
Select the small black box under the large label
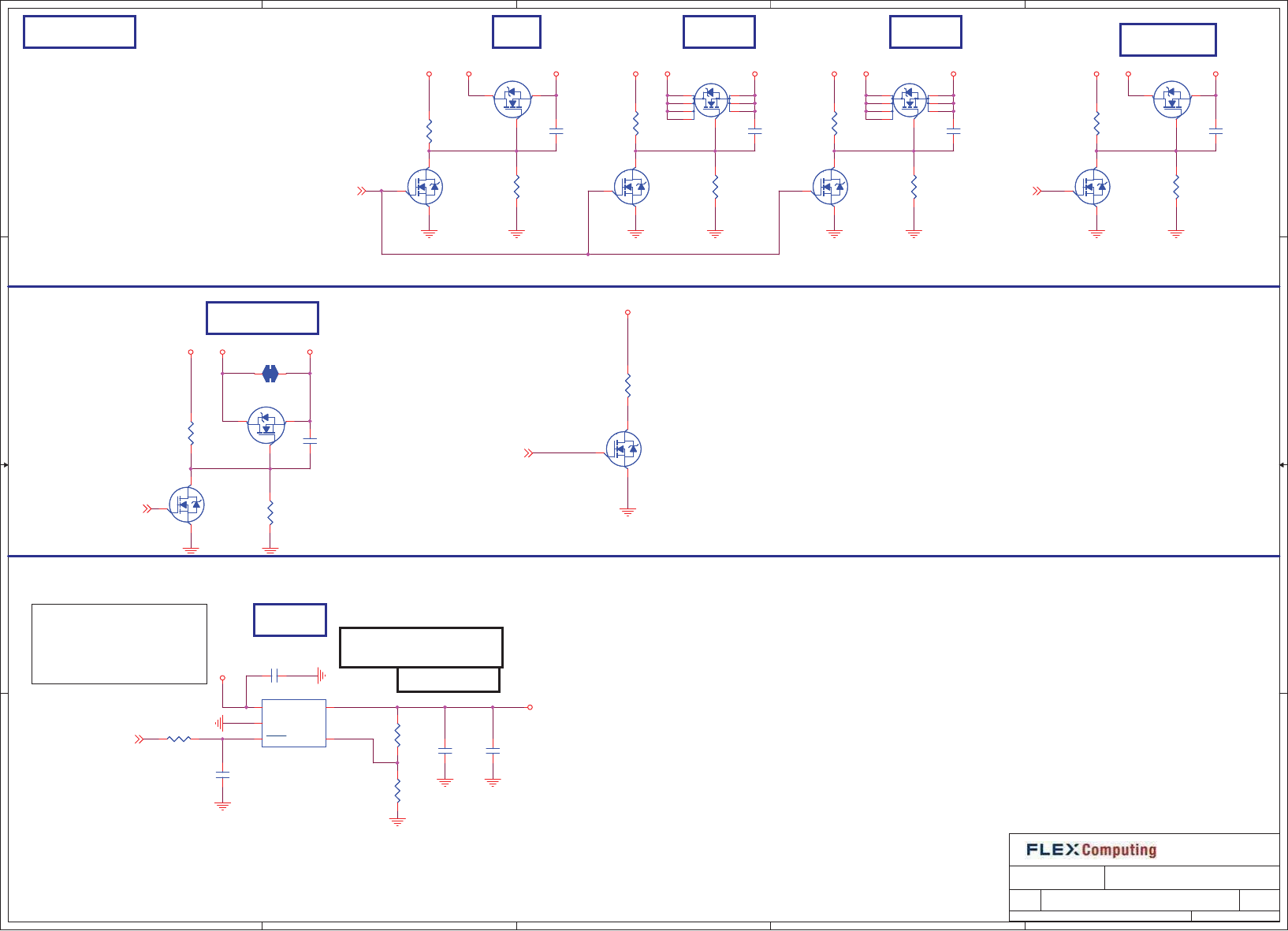449,680
